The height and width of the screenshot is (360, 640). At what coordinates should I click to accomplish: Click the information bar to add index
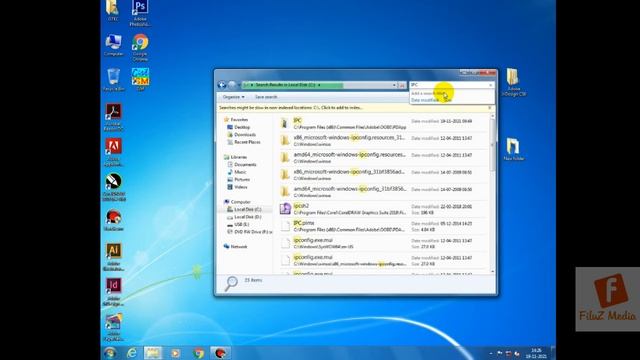(291, 108)
